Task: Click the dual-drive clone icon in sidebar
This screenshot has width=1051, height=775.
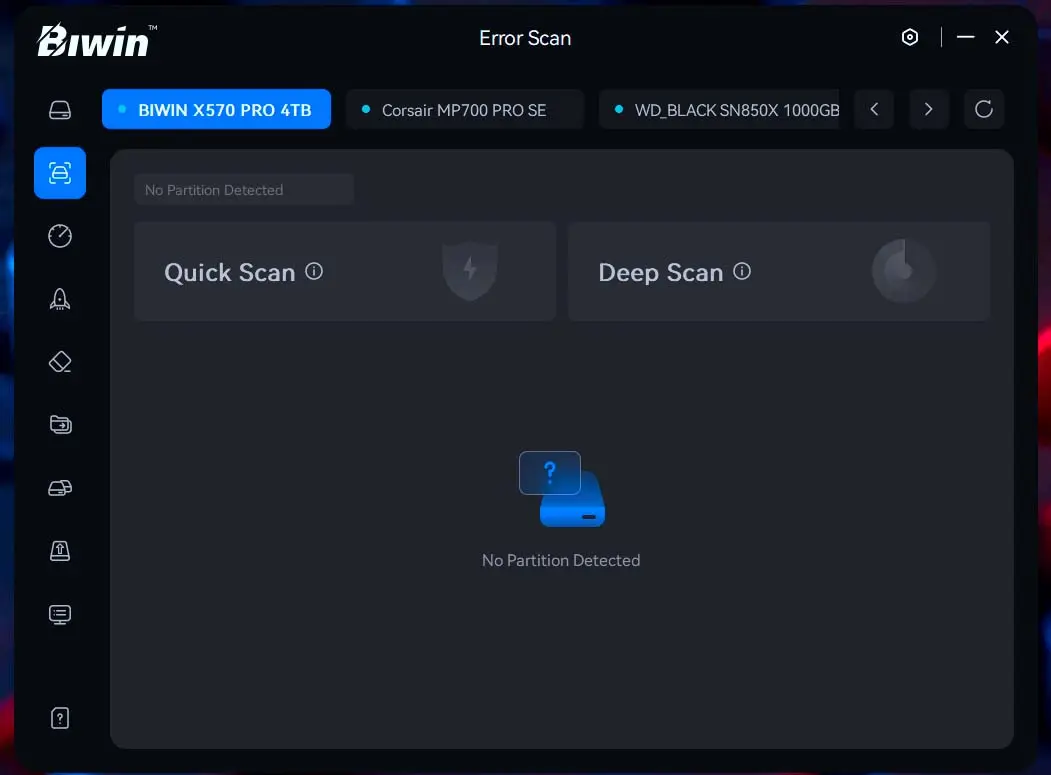Action: (x=60, y=488)
